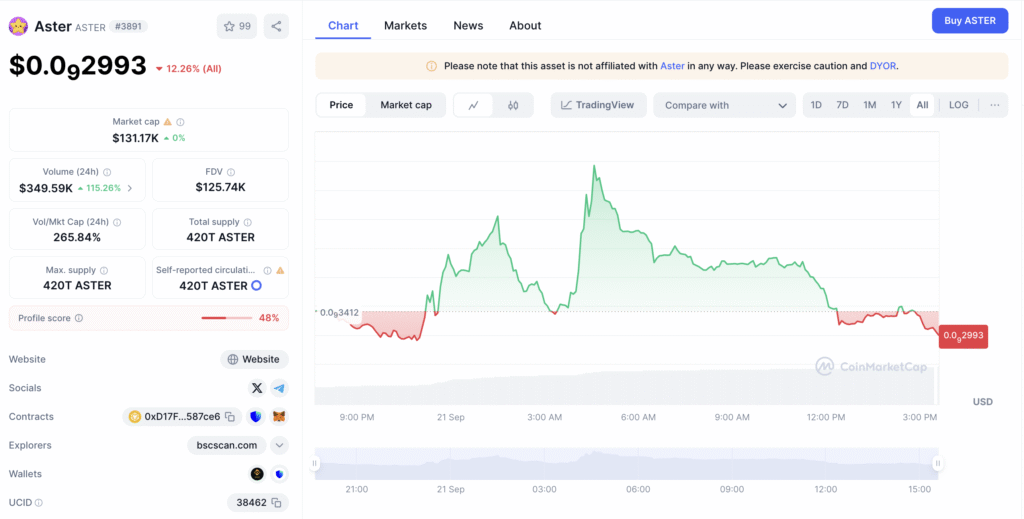Open the Compare with dropdown

[x=724, y=105]
